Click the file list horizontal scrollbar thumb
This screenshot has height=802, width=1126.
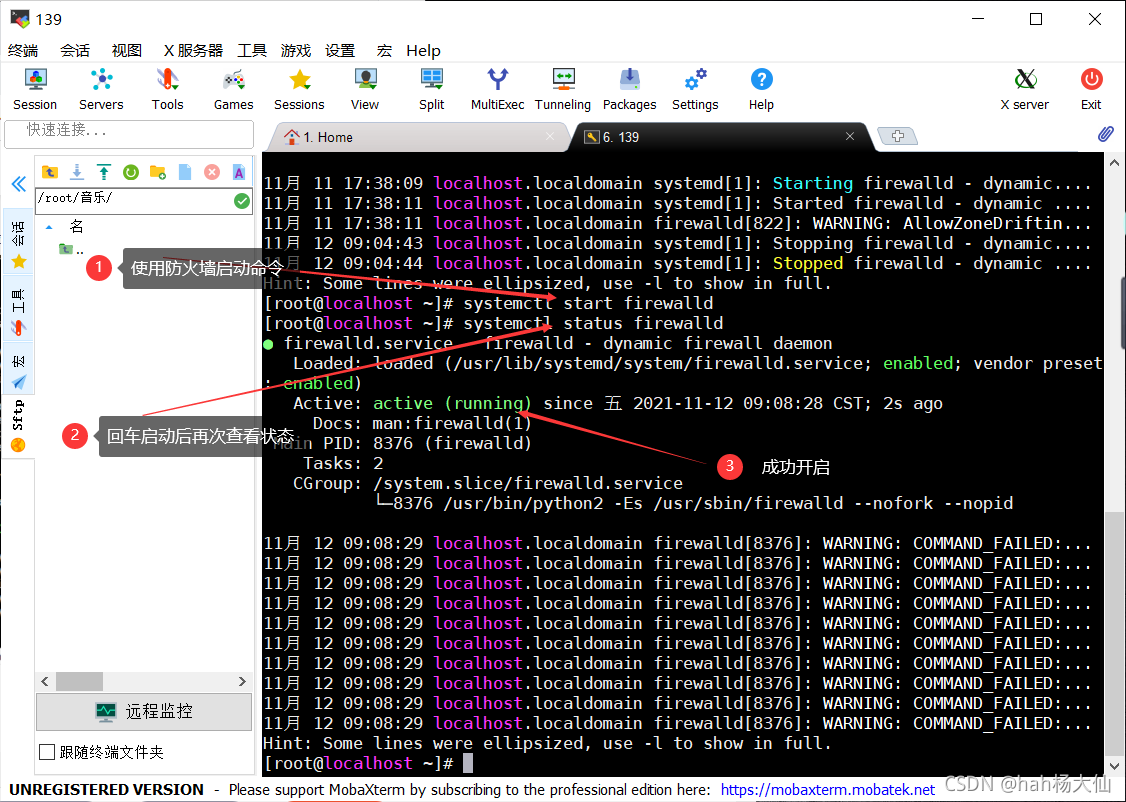click(79, 681)
